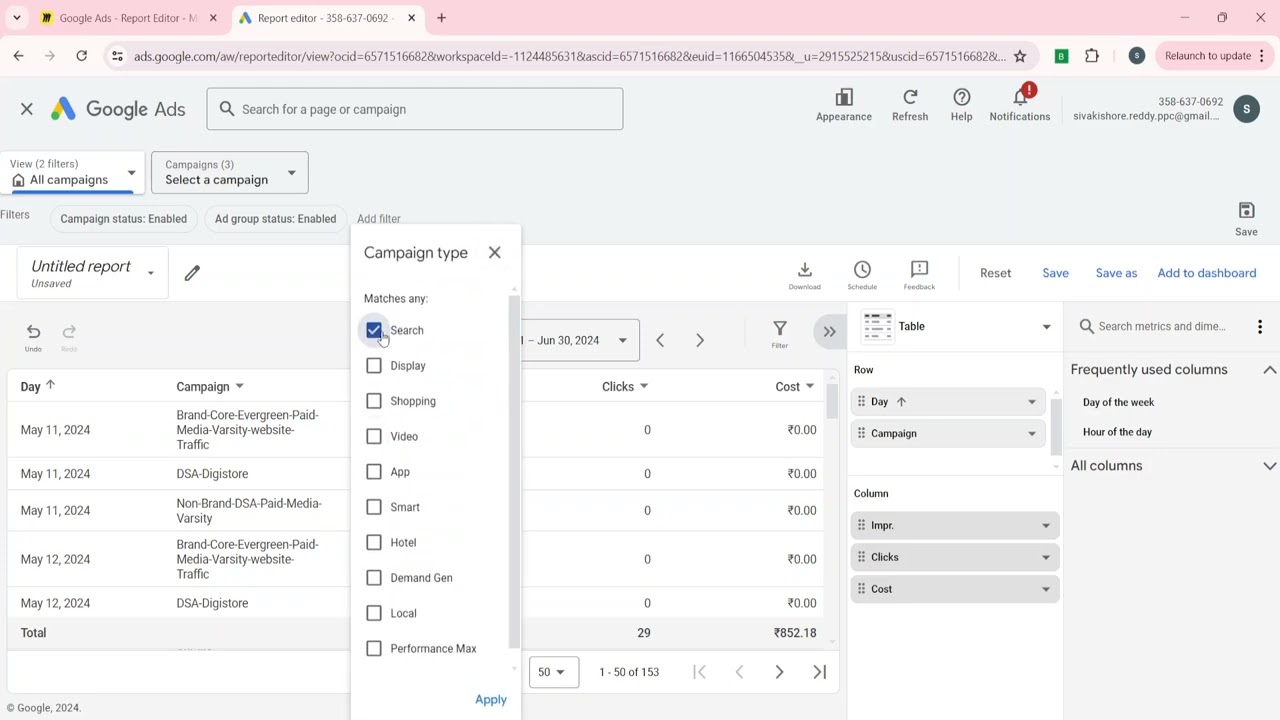1280x720 pixels.
Task: Close the Campaign type filter panel
Action: click(494, 253)
